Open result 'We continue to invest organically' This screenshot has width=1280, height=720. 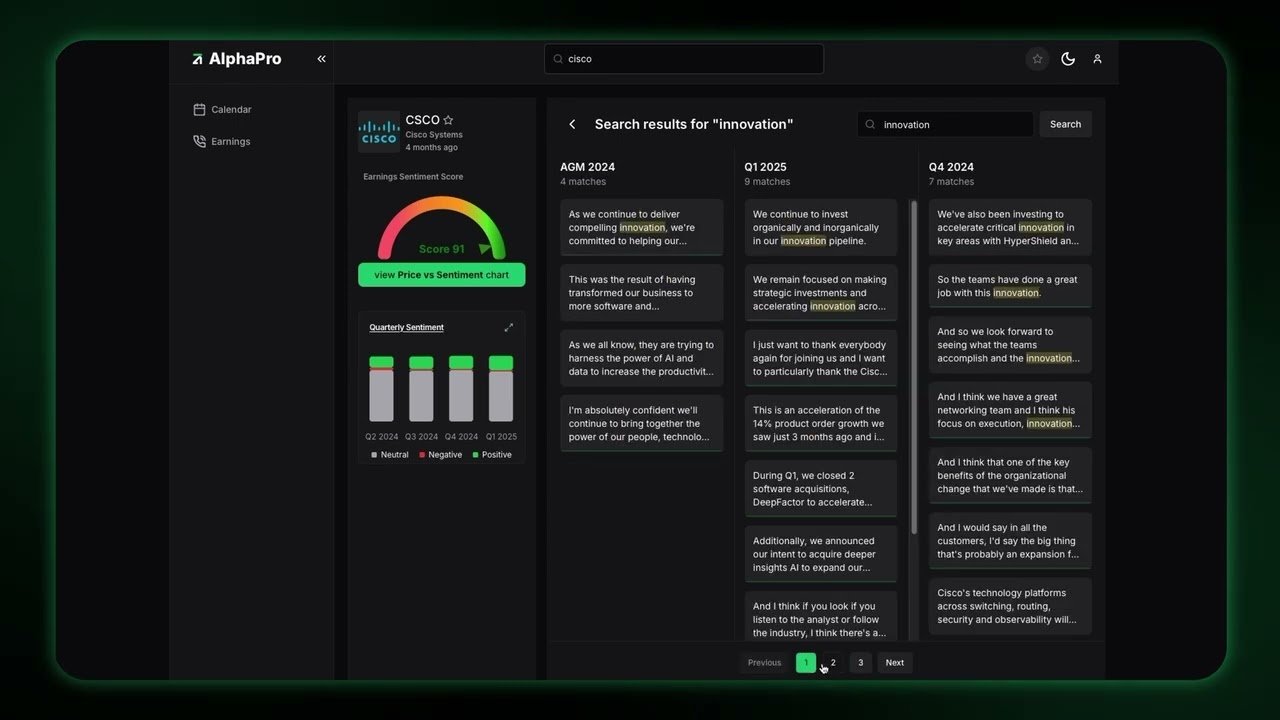coord(820,228)
